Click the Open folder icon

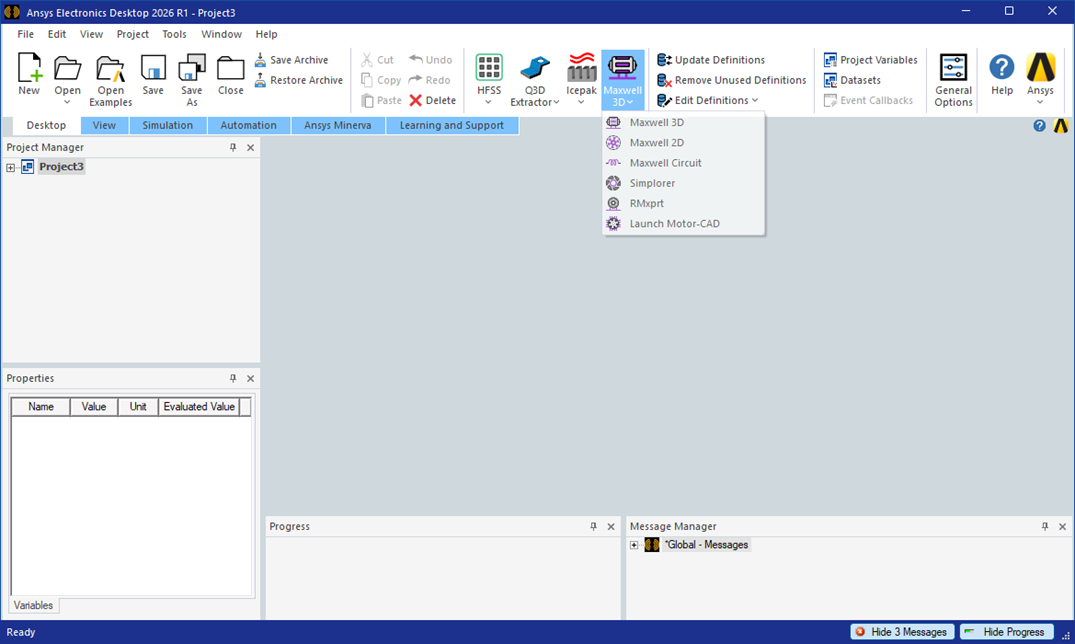click(x=67, y=68)
